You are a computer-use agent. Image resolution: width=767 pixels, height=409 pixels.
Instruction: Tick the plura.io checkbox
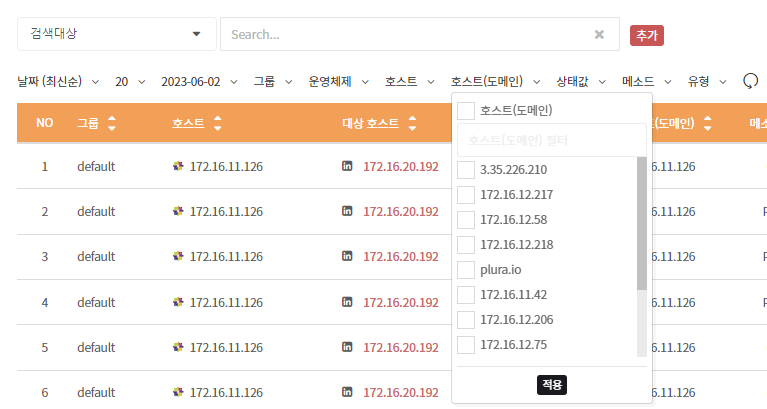pyautogui.click(x=466, y=270)
